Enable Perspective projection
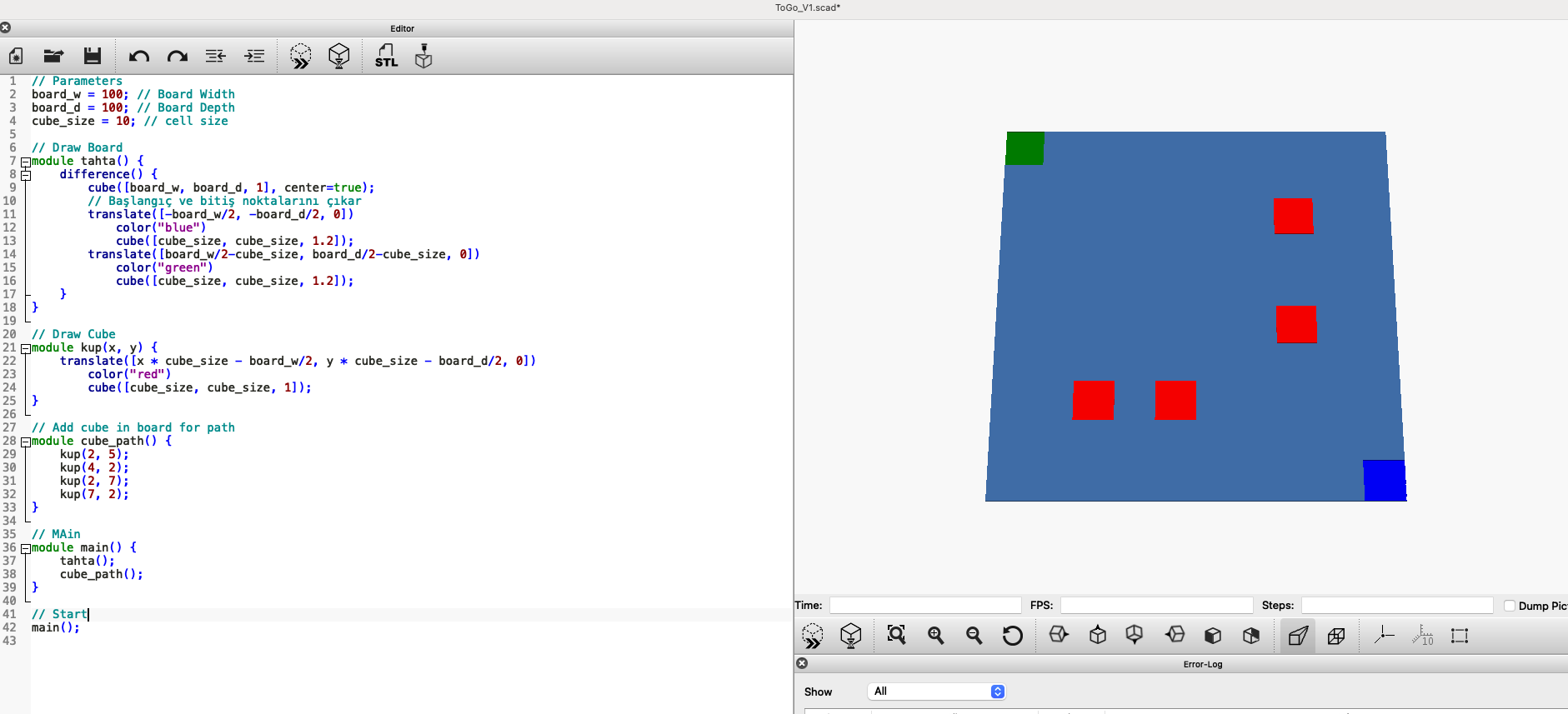 click(x=1298, y=636)
